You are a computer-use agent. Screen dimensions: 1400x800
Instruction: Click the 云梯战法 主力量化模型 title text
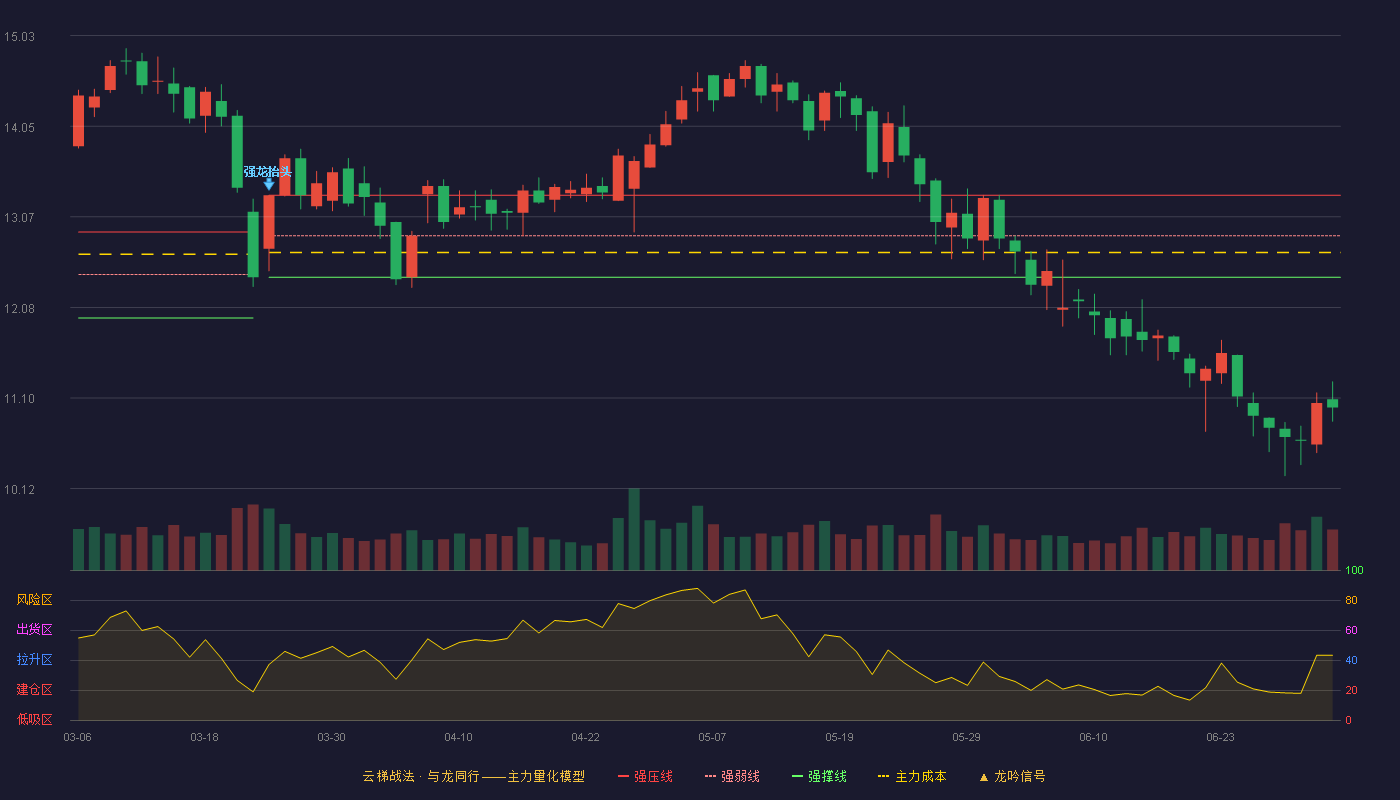[473, 776]
